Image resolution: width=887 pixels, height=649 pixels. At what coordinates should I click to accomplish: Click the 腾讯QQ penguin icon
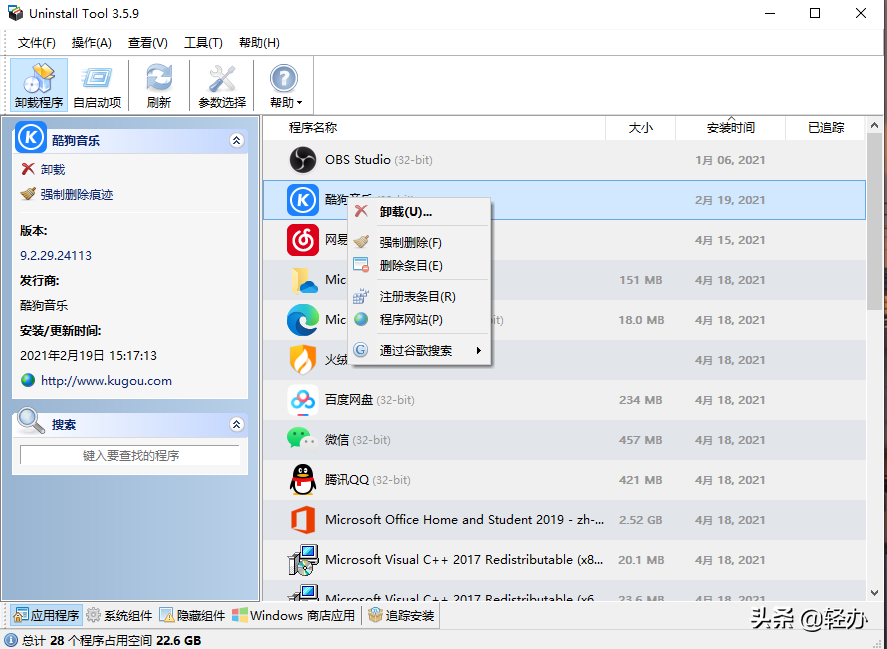pyautogui.click(x=303, y=480)
